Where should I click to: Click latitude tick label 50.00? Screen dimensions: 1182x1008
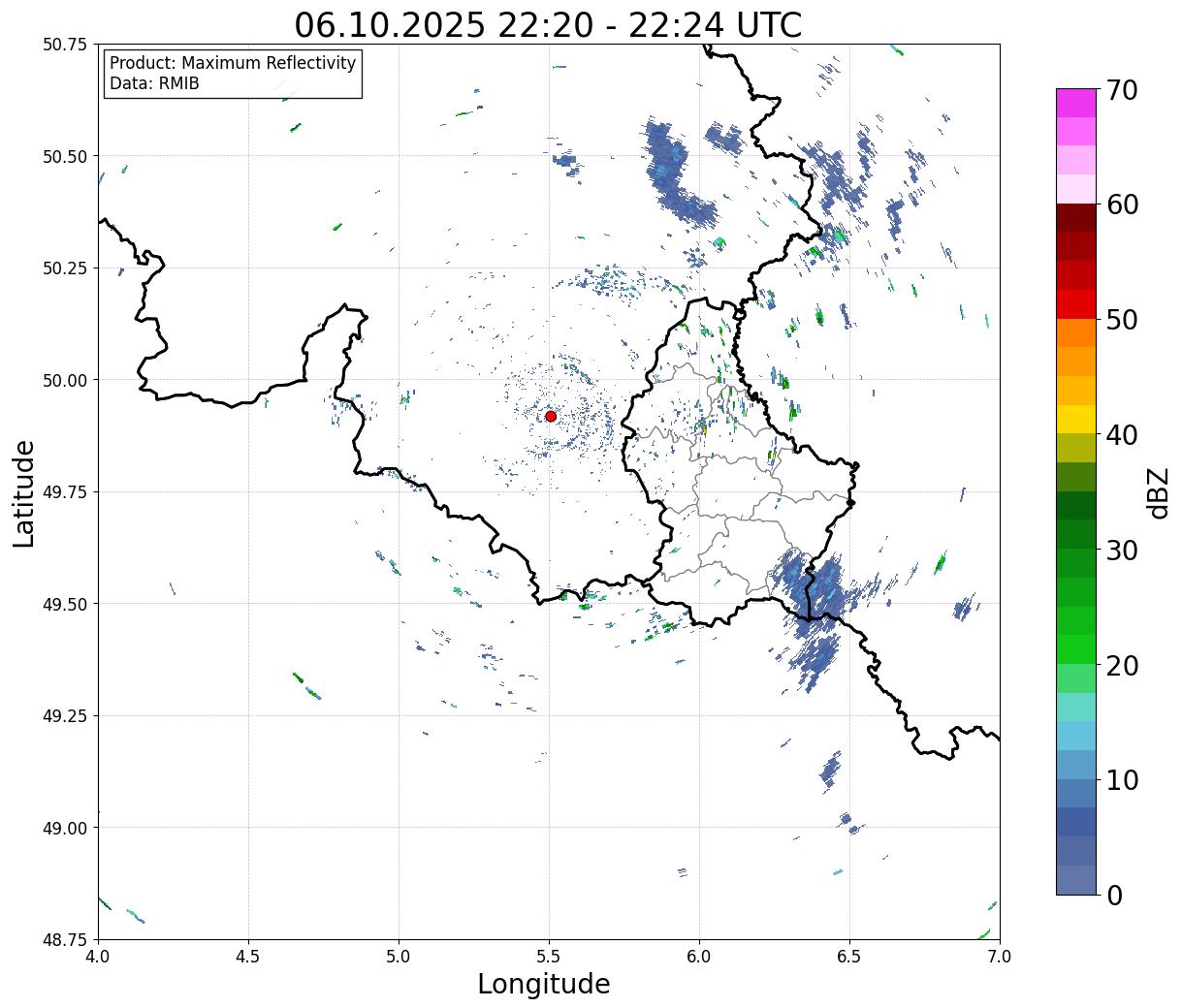tap(65, 380)
